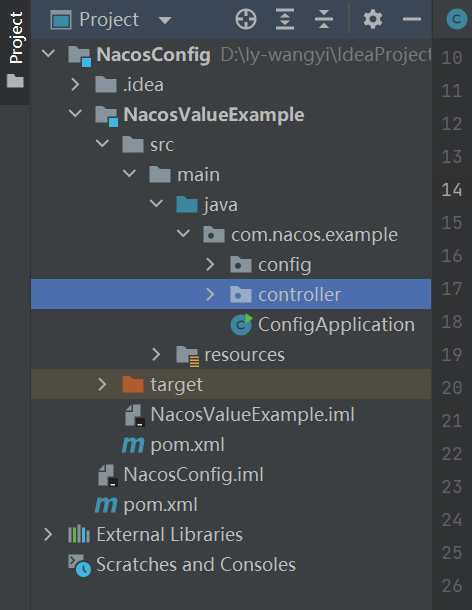472x610 pixels.
Task: Open the ConfigApplication class label
Action: point(337,325)
